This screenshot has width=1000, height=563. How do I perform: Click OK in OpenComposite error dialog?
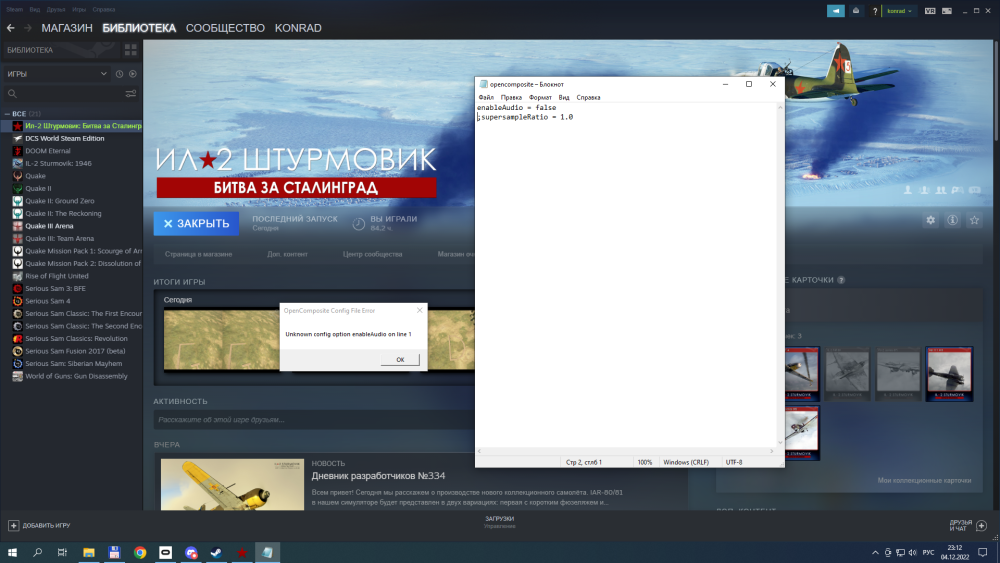tap(400, 360)
